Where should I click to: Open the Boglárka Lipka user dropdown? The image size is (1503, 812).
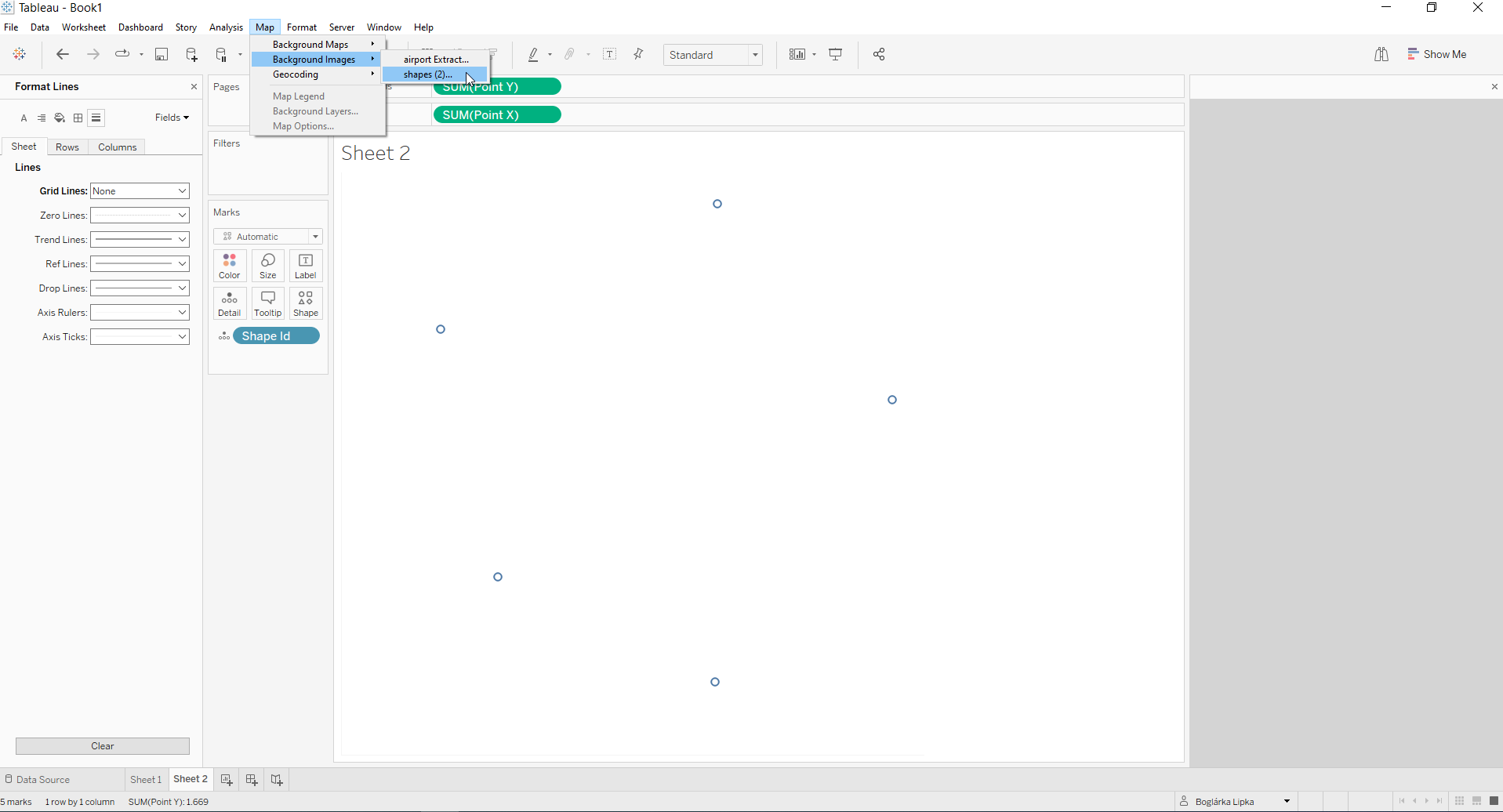1236,802
